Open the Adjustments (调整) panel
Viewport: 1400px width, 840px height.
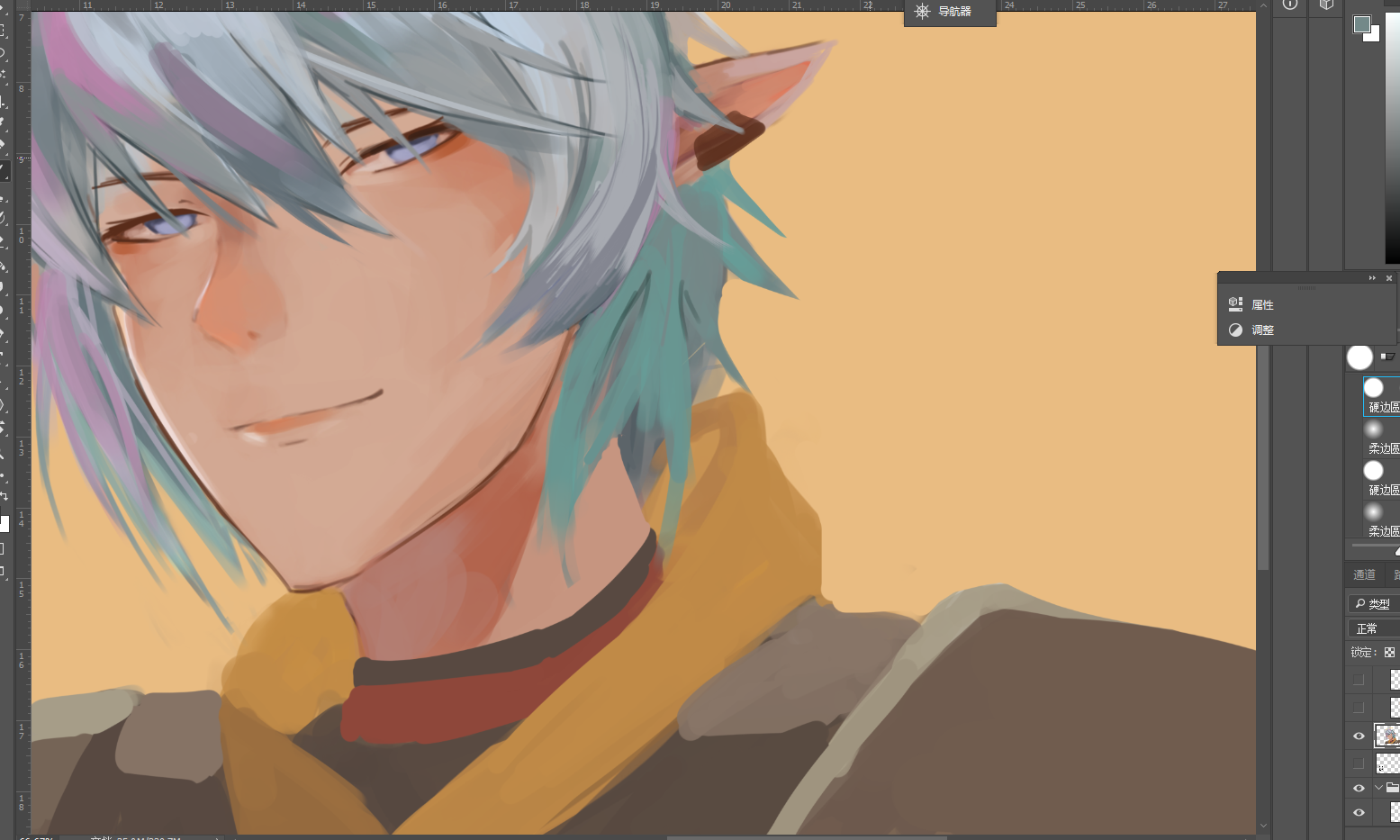[x=1261, y=330]
